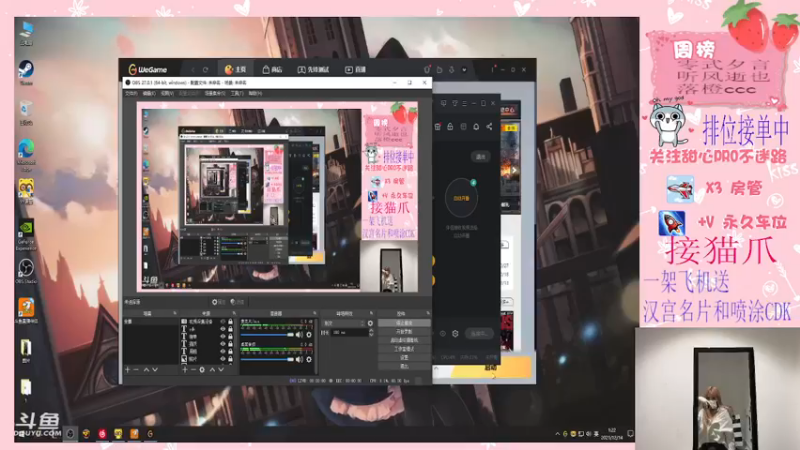Open Microsoft Edge desktop shortcut
This screenshot has width=800, height=450.
(x=26, y=155)
